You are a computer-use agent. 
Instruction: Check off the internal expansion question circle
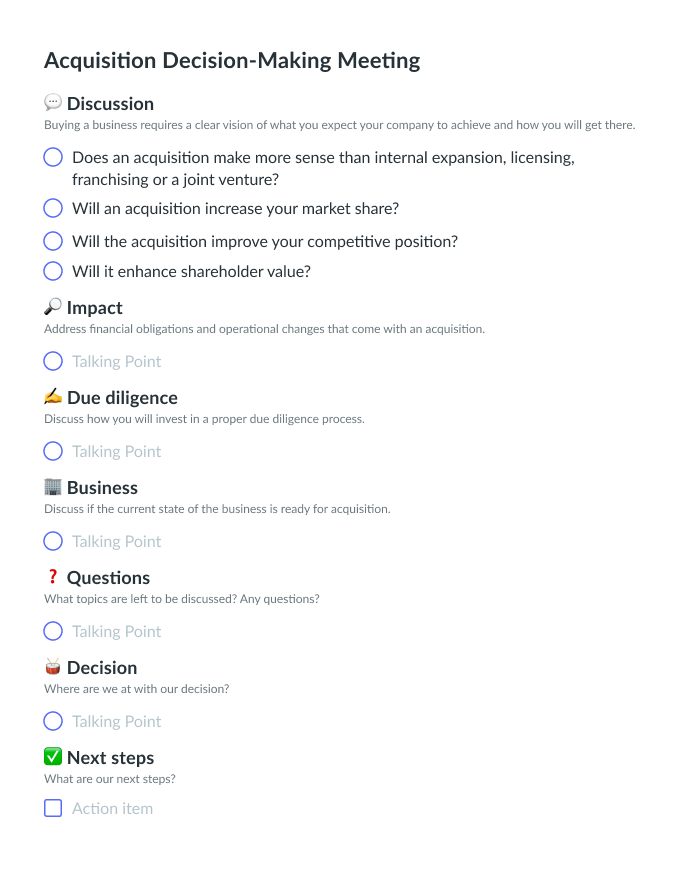point(53,157)
